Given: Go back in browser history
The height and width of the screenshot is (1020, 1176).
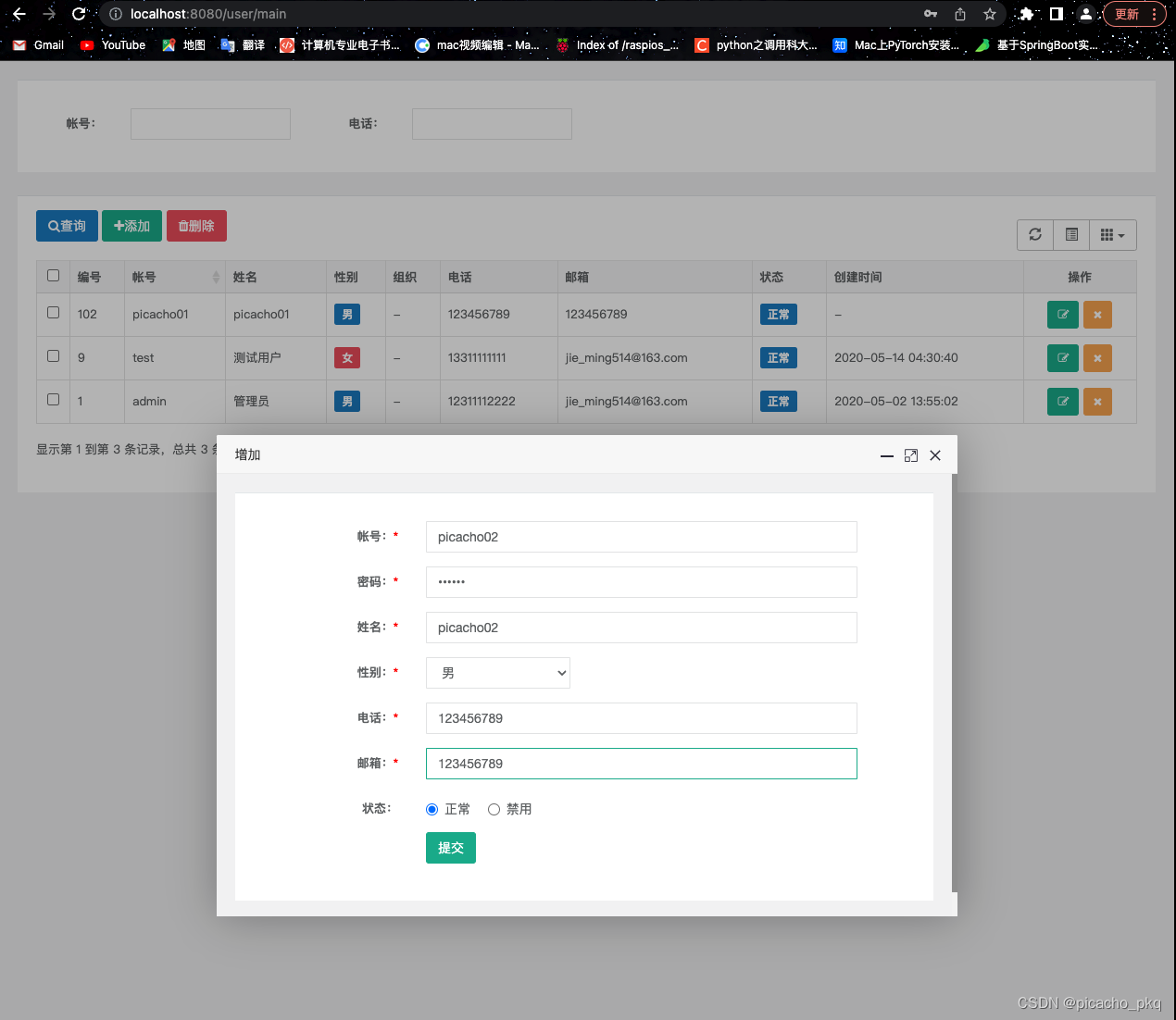Looking at the screenshot, I should coord(19,14).
